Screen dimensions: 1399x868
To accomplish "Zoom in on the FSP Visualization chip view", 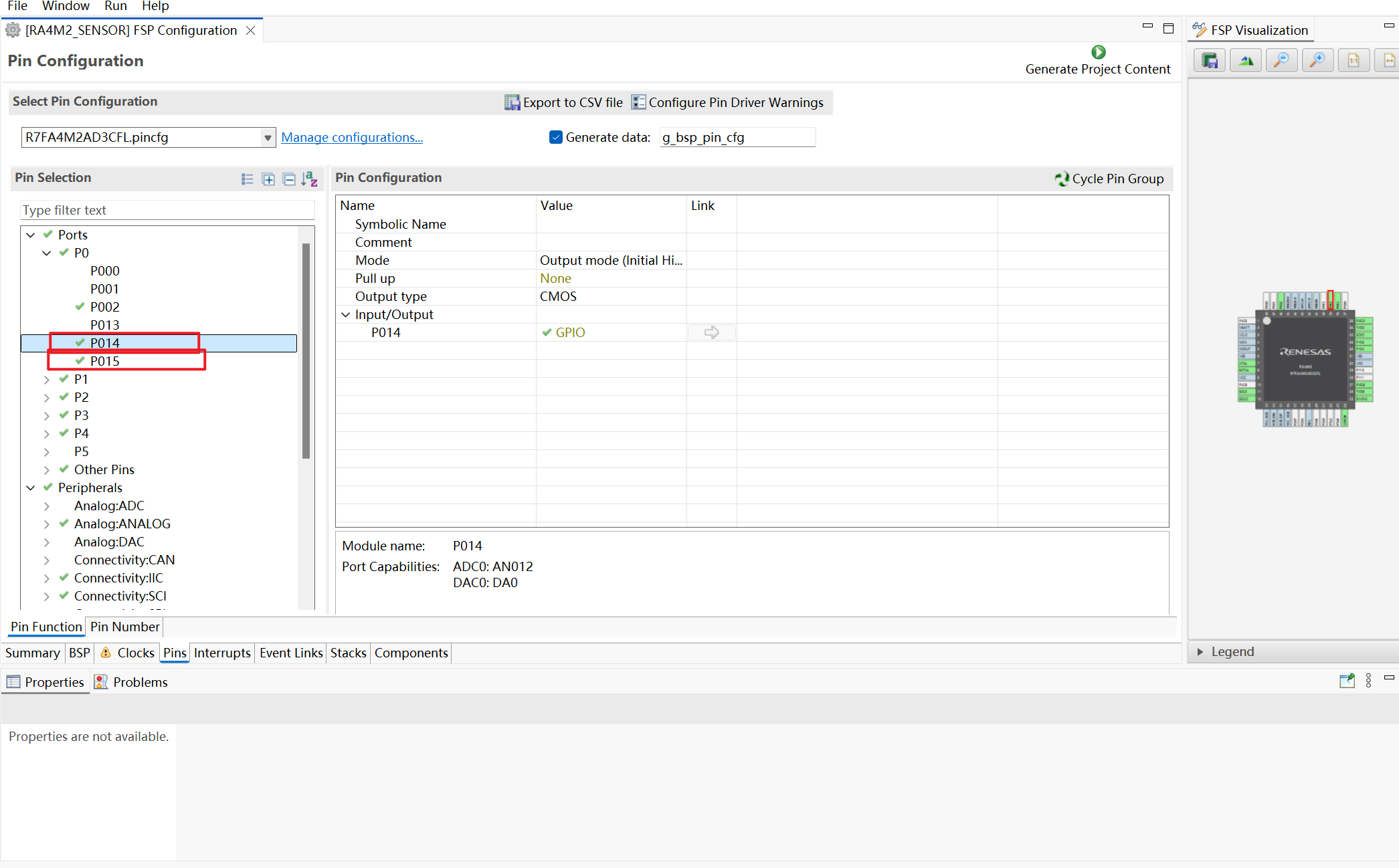I will point(1317,61).
